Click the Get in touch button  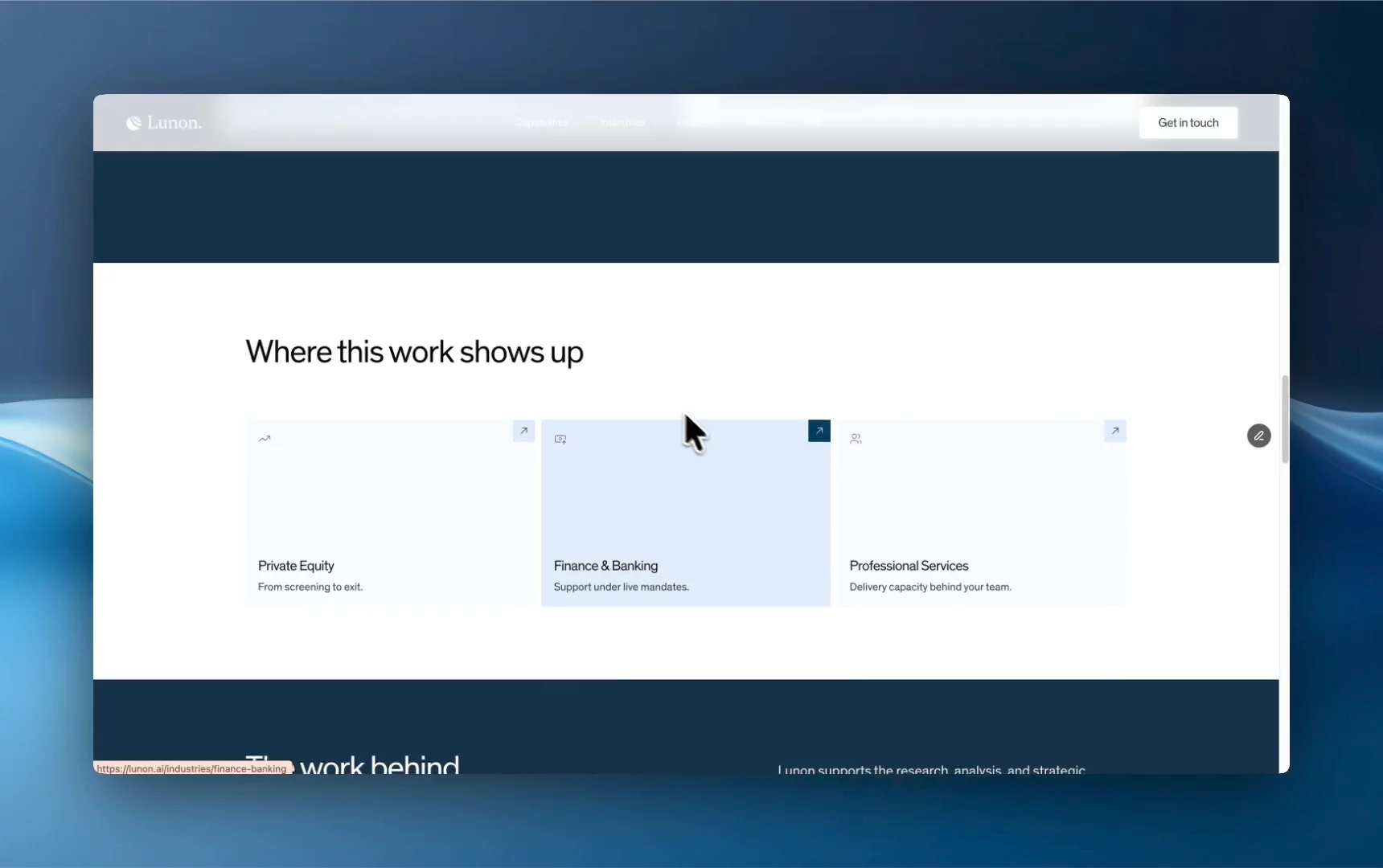point(1188,123)
